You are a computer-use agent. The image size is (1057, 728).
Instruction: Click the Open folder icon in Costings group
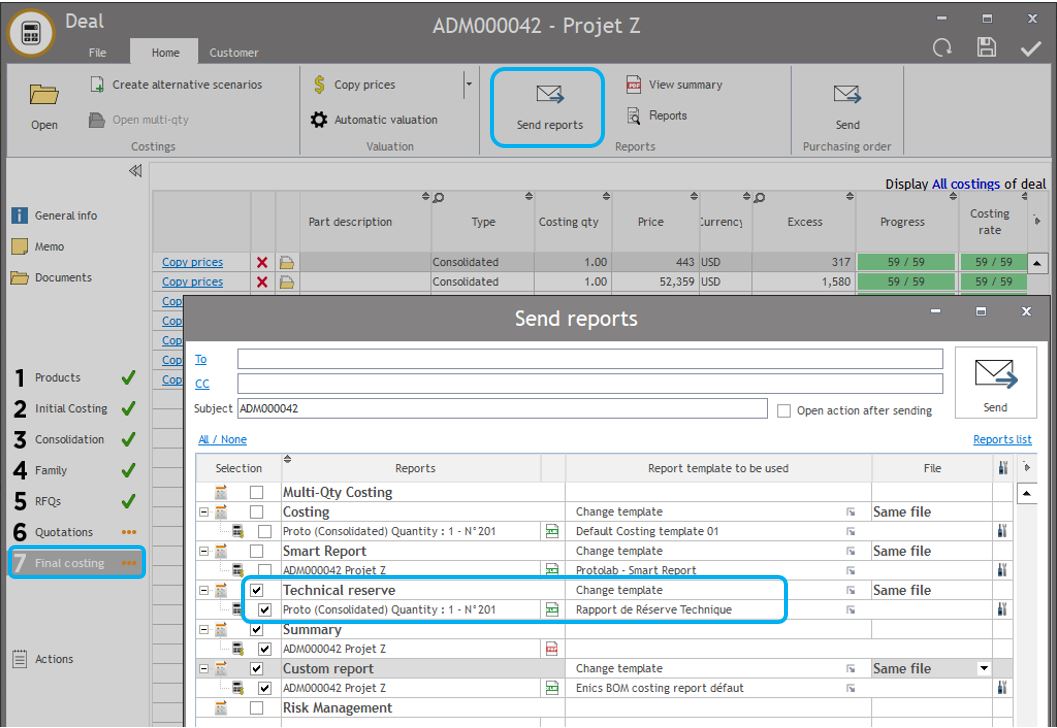[44, 95]
